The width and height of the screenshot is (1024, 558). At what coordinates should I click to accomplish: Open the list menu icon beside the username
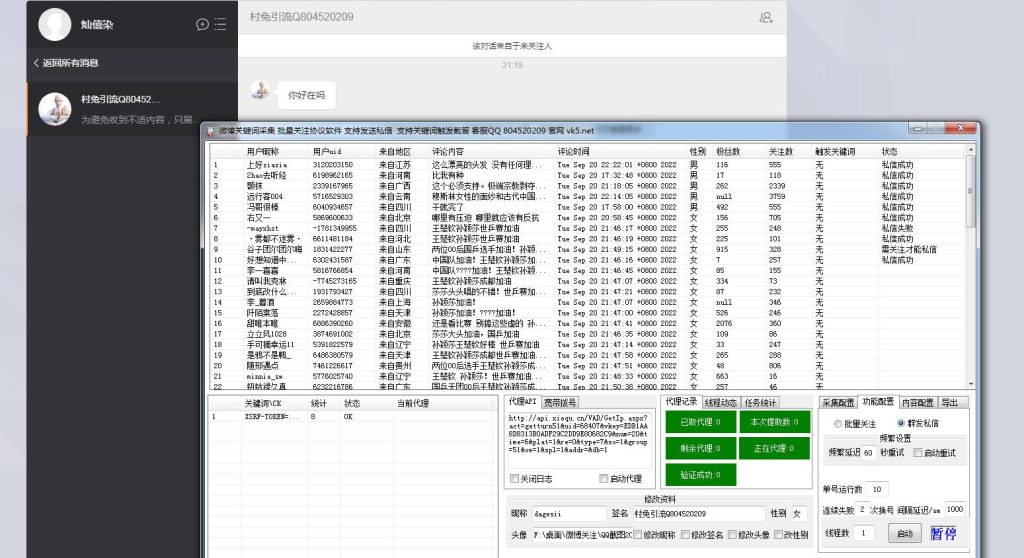(x=220, y=24)
